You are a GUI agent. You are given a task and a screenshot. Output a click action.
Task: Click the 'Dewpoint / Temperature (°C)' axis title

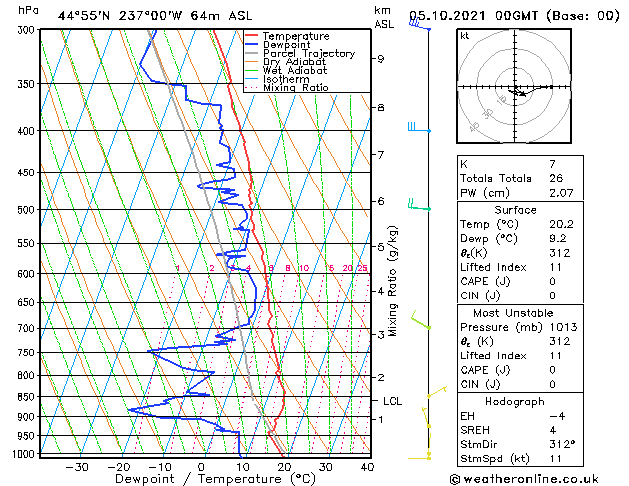click(215, 479)
